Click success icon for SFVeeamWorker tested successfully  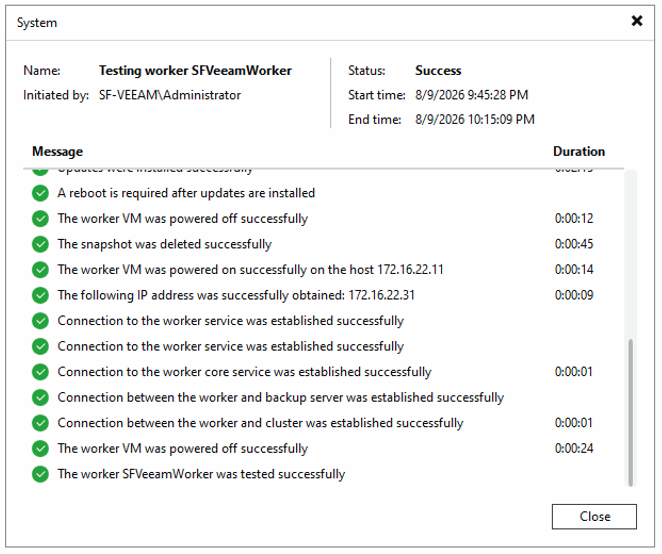point(40,474)
